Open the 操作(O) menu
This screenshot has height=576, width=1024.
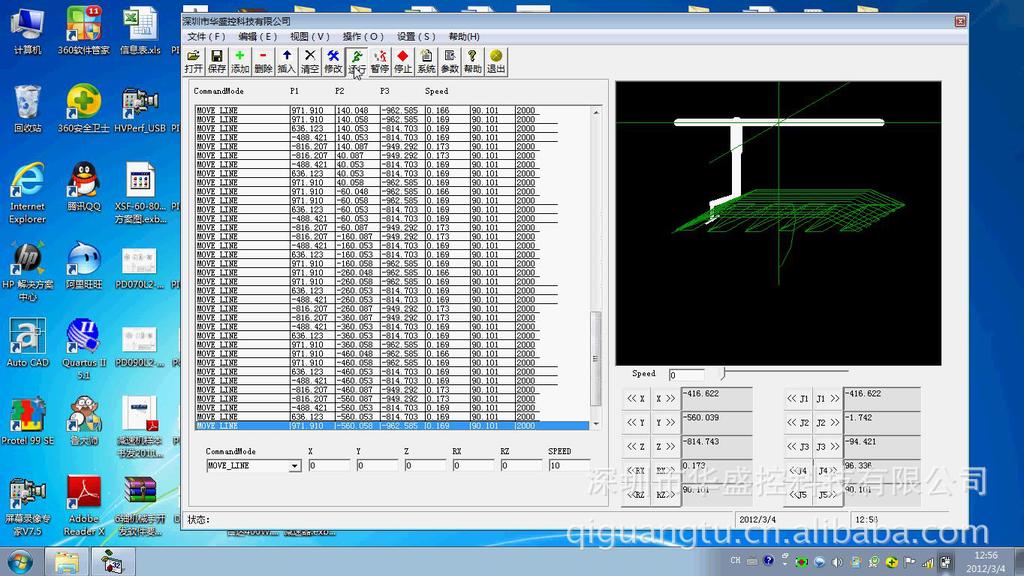point(361,37)
